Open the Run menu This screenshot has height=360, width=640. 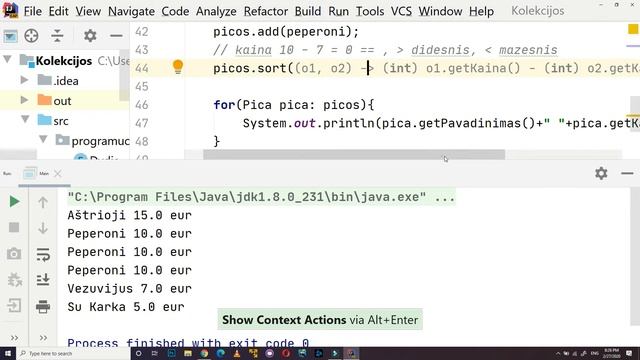click(x=338, y=11)
